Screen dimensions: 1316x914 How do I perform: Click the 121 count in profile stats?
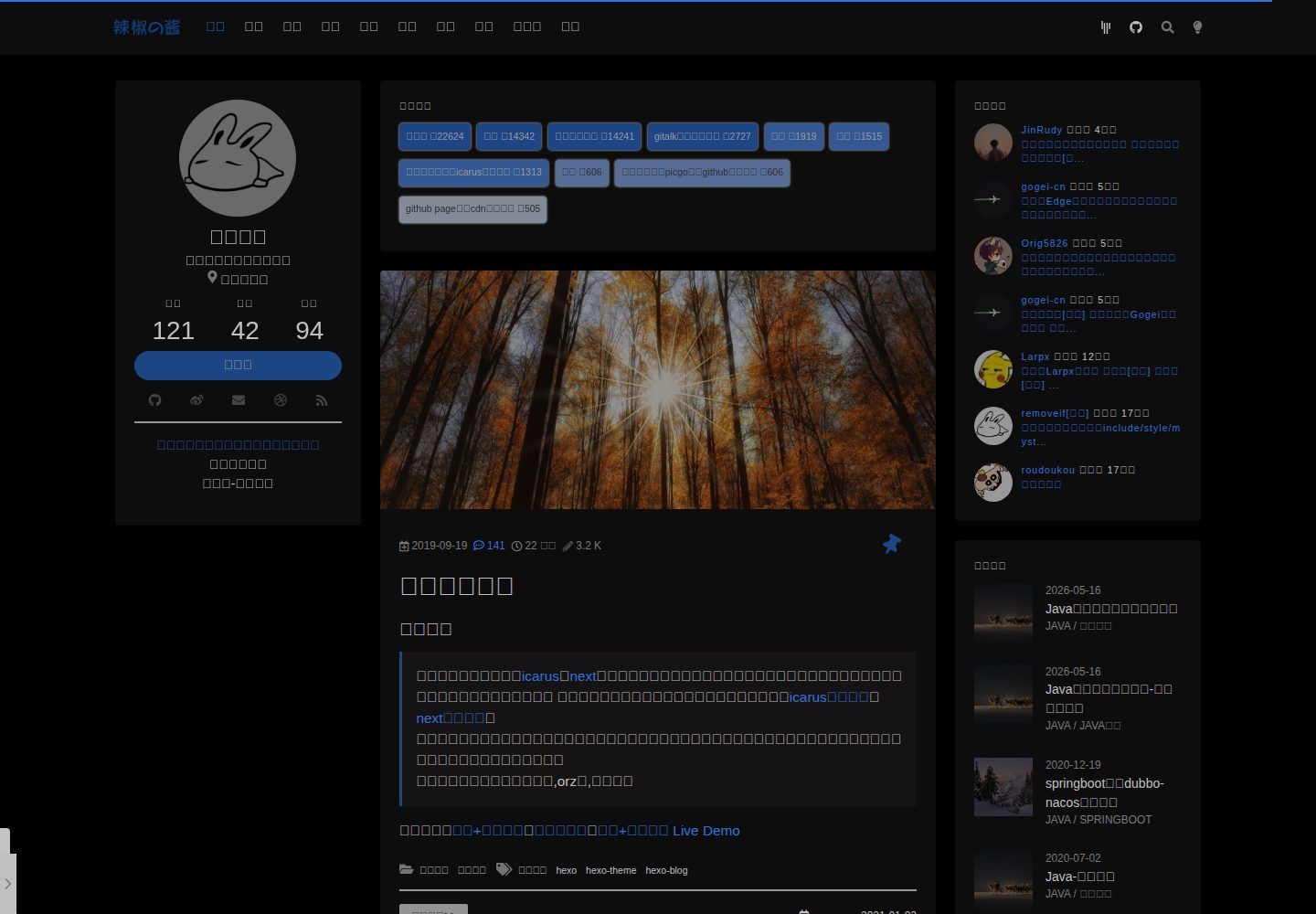pyautogui.click(x=174, y=331)
